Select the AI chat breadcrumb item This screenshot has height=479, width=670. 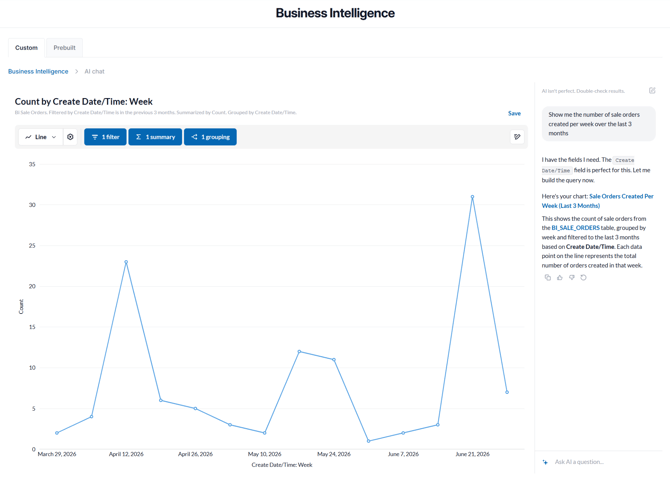pyautogui.click(x=94, y=71)
